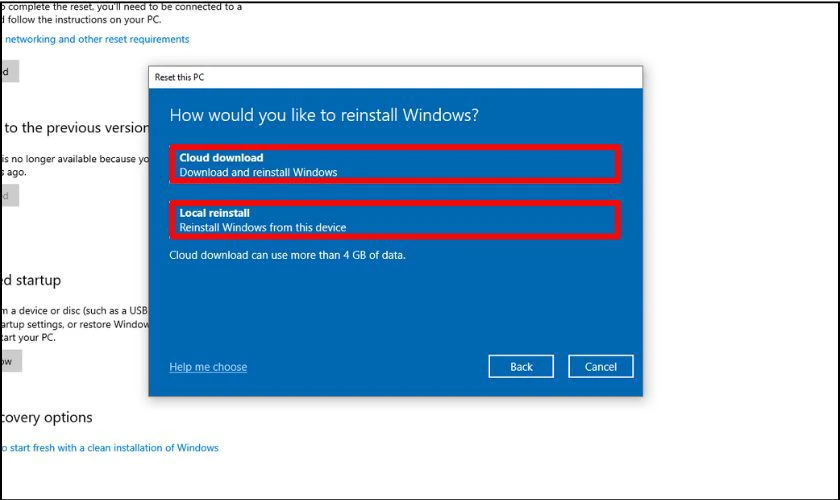Click the device or disc startup description
Image resolution: width=840 pixels, height=500 pixels.
(x=72, y=310)
